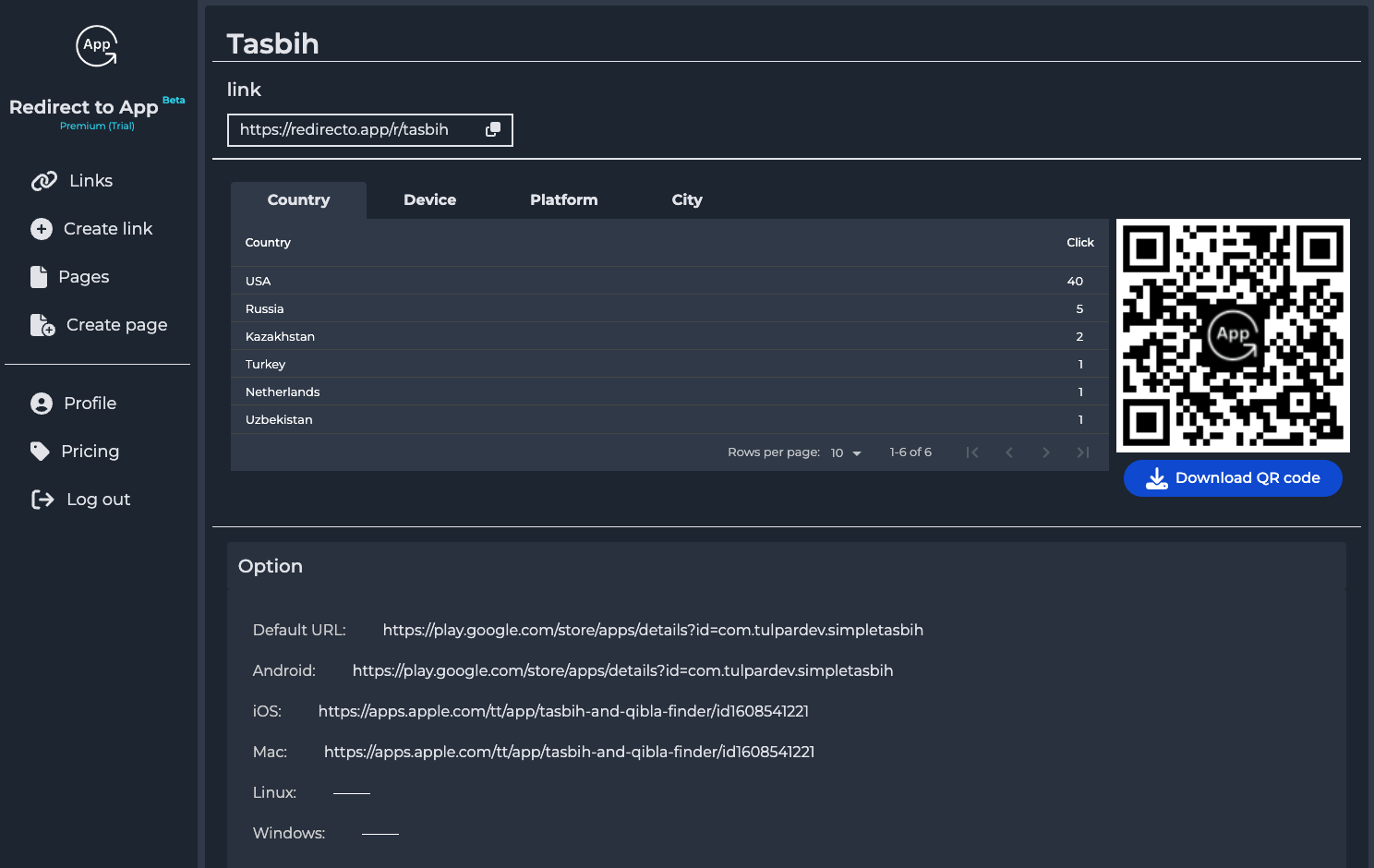The image size is (1374, 868).
Task: Click Download QR code button
Action: tap(1233, 478)
